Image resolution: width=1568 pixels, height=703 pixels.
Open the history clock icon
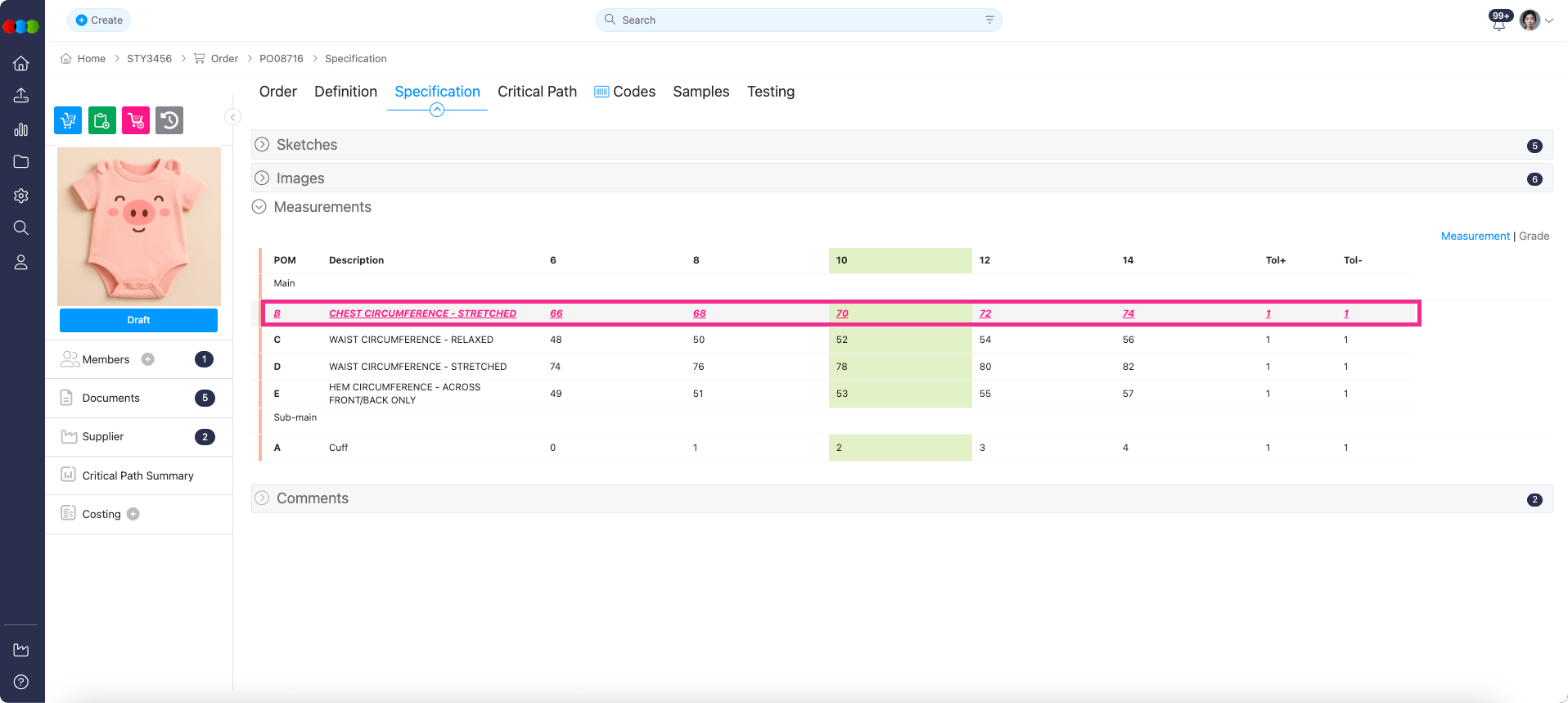[169, 120]
